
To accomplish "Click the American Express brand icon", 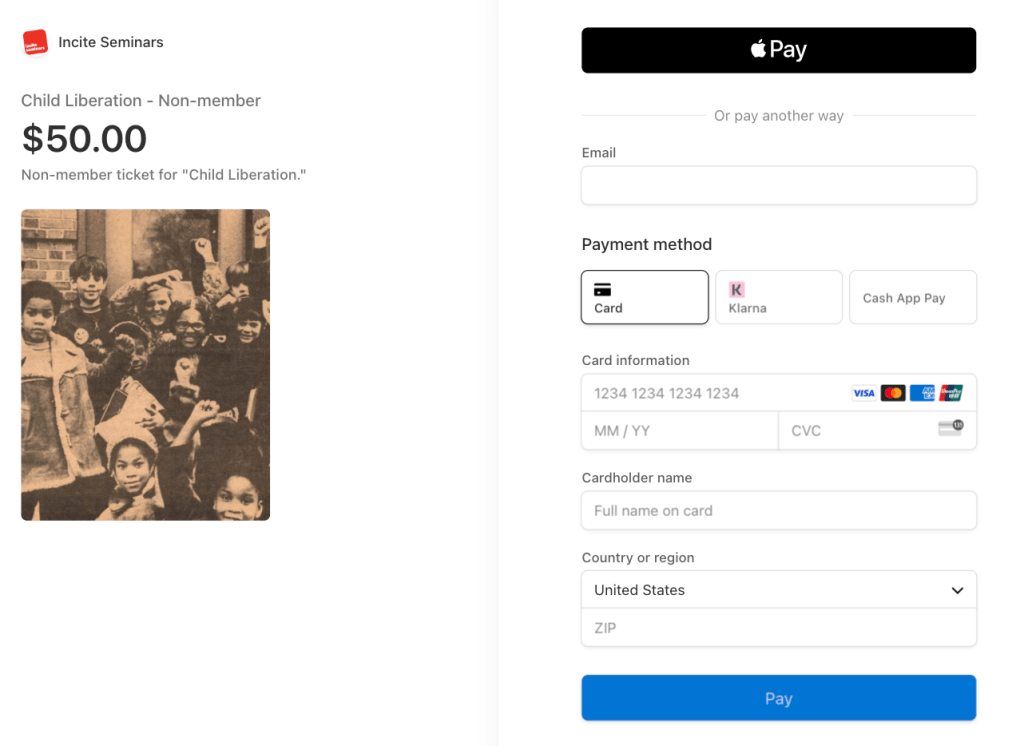I will click(x=922, y=393).
